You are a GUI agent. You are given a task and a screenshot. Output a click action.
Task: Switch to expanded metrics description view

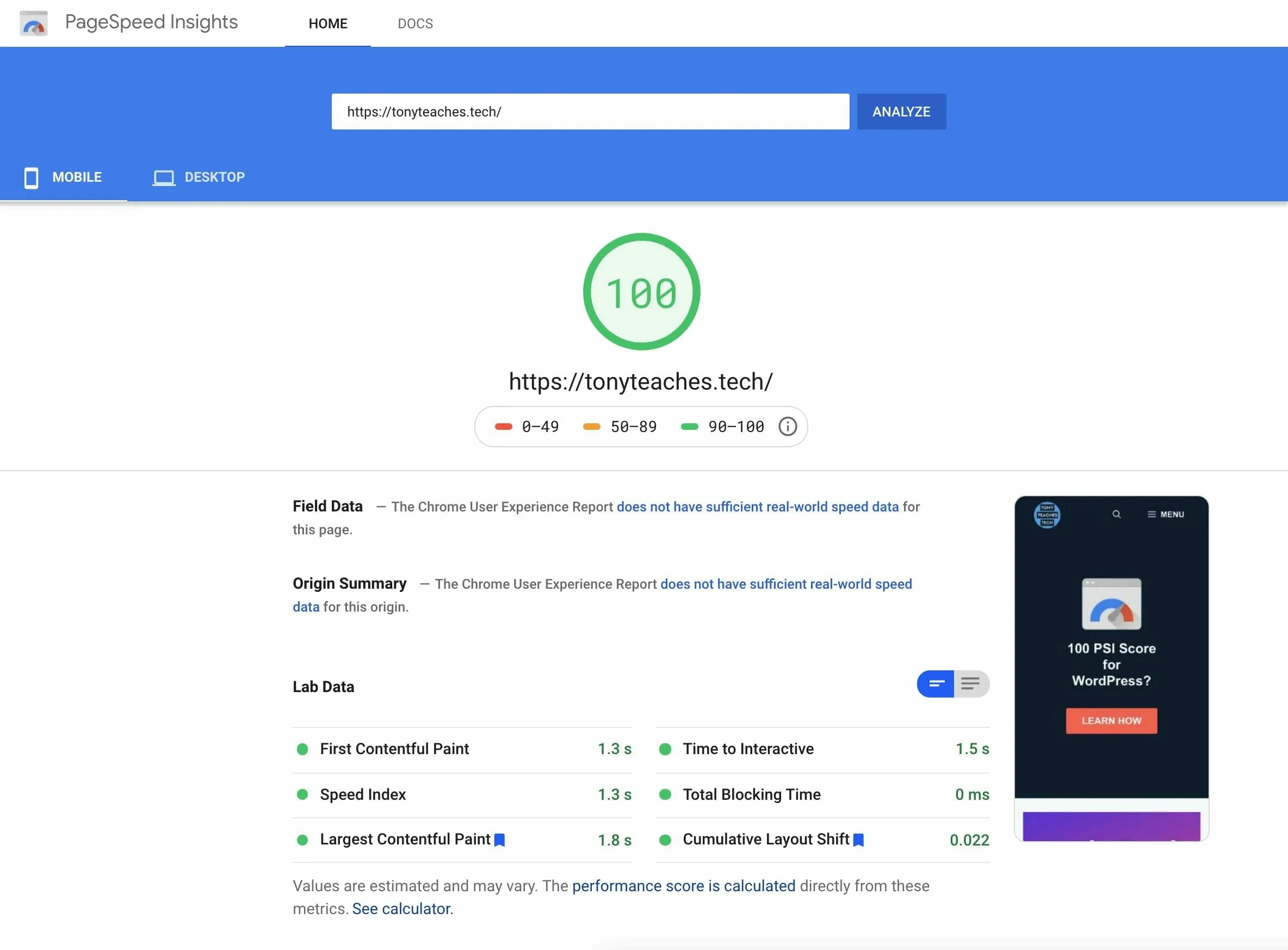pyautogui.click(x=971, y=684)
